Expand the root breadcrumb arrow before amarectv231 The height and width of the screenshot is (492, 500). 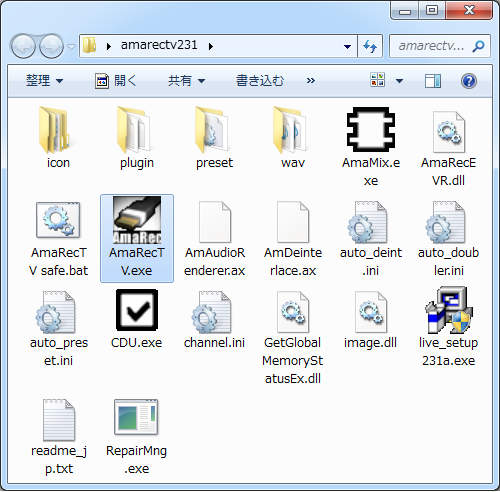tap(109, 46)
